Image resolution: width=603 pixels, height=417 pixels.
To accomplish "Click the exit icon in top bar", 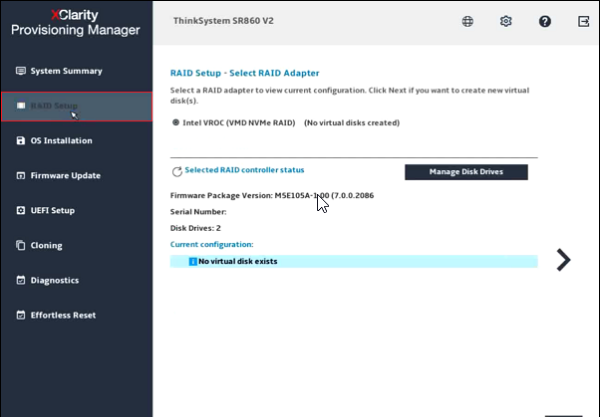I will coord(583,21).
